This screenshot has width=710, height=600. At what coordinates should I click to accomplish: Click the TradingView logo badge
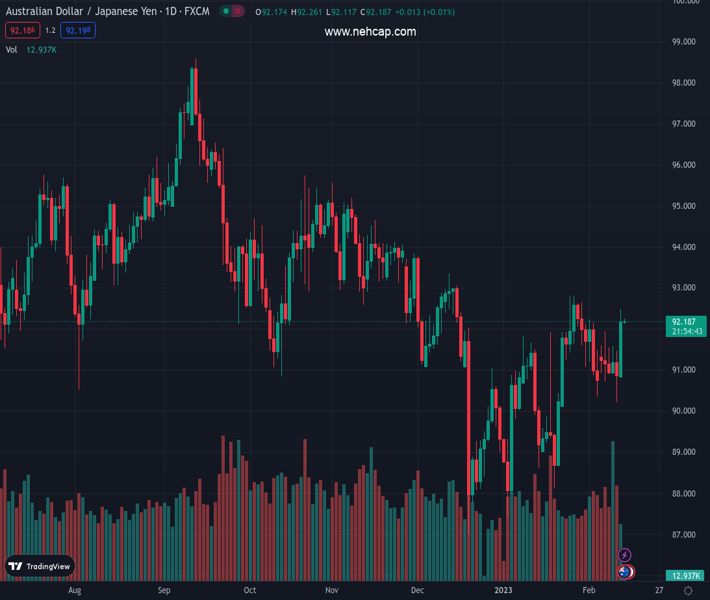click(40, 566)
